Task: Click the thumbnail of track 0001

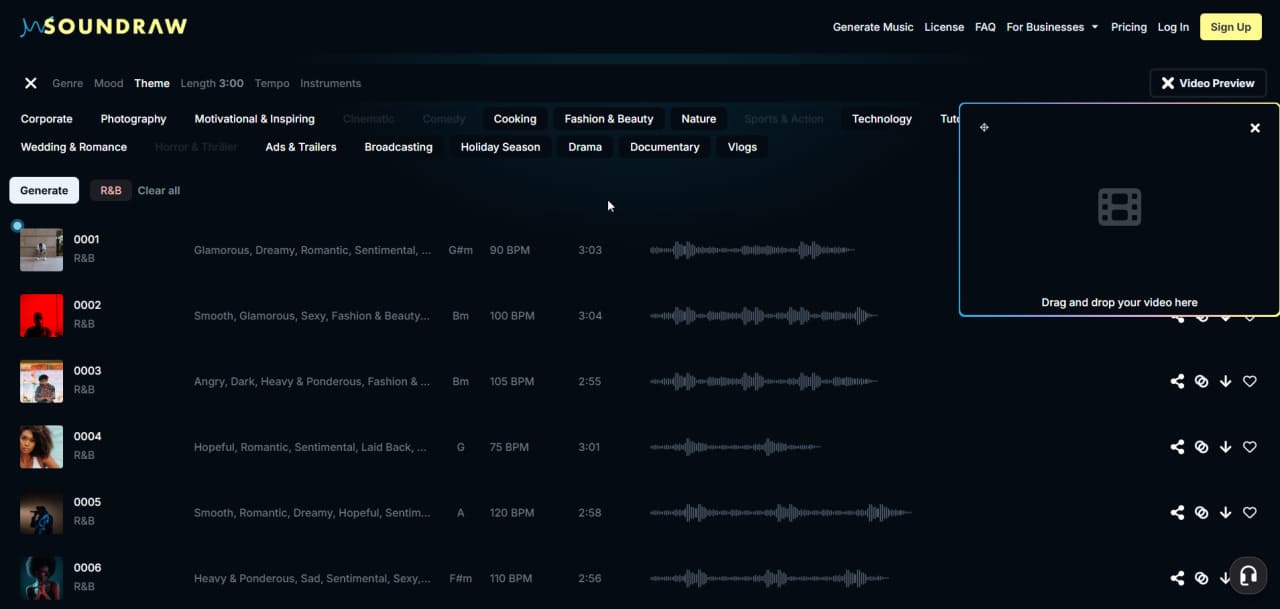Action: [41, 249]
